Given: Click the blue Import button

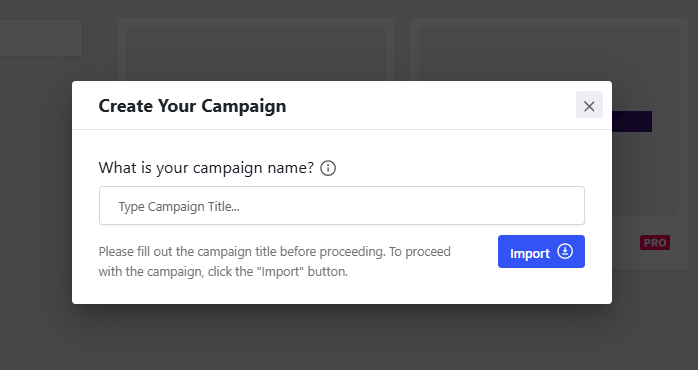Looking at the screenshot, I should coord(541,252).
